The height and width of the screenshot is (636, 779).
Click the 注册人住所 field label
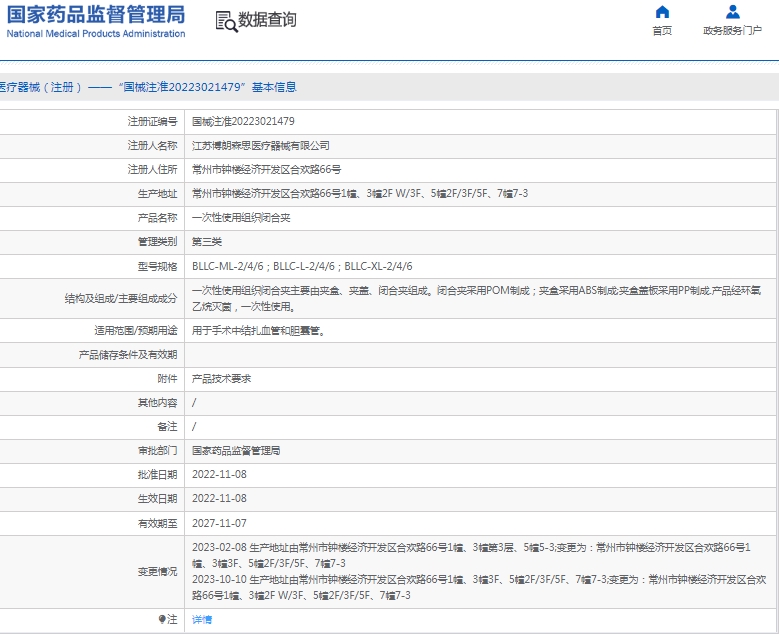click(153, 169)
